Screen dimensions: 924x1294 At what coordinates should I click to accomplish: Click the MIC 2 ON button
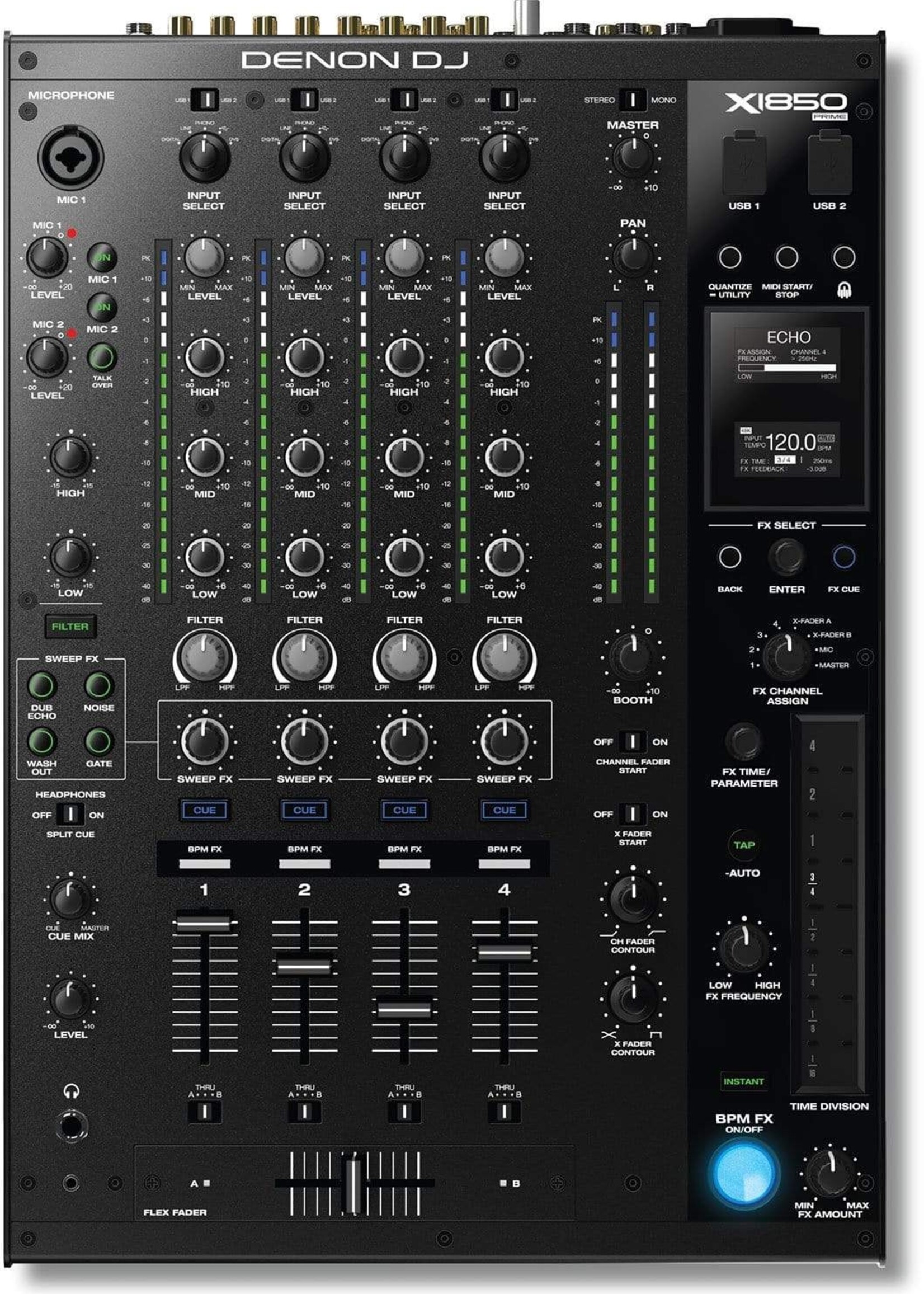(102, 307)
